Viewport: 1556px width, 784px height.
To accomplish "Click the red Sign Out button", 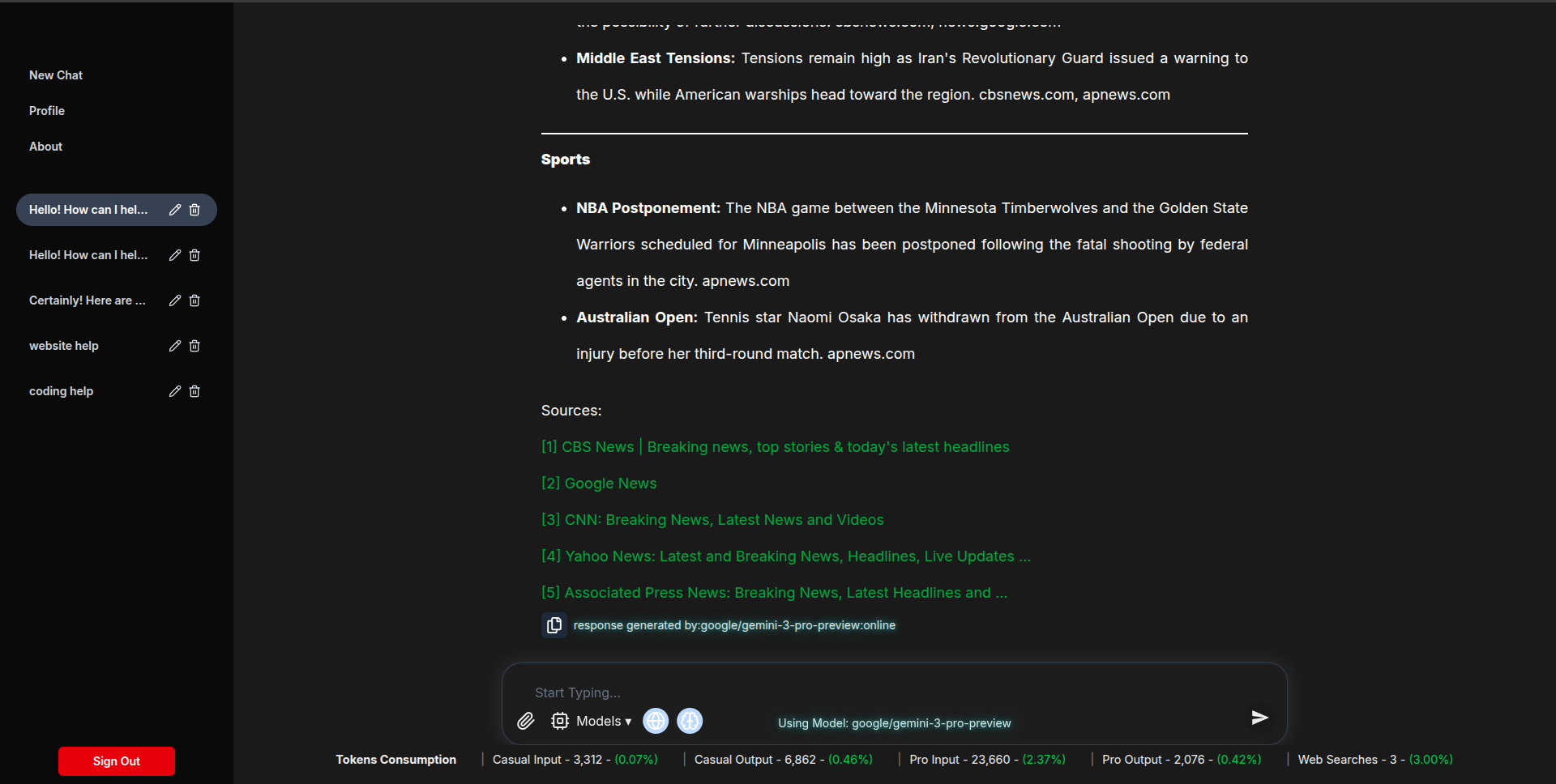I will (117, 761).
